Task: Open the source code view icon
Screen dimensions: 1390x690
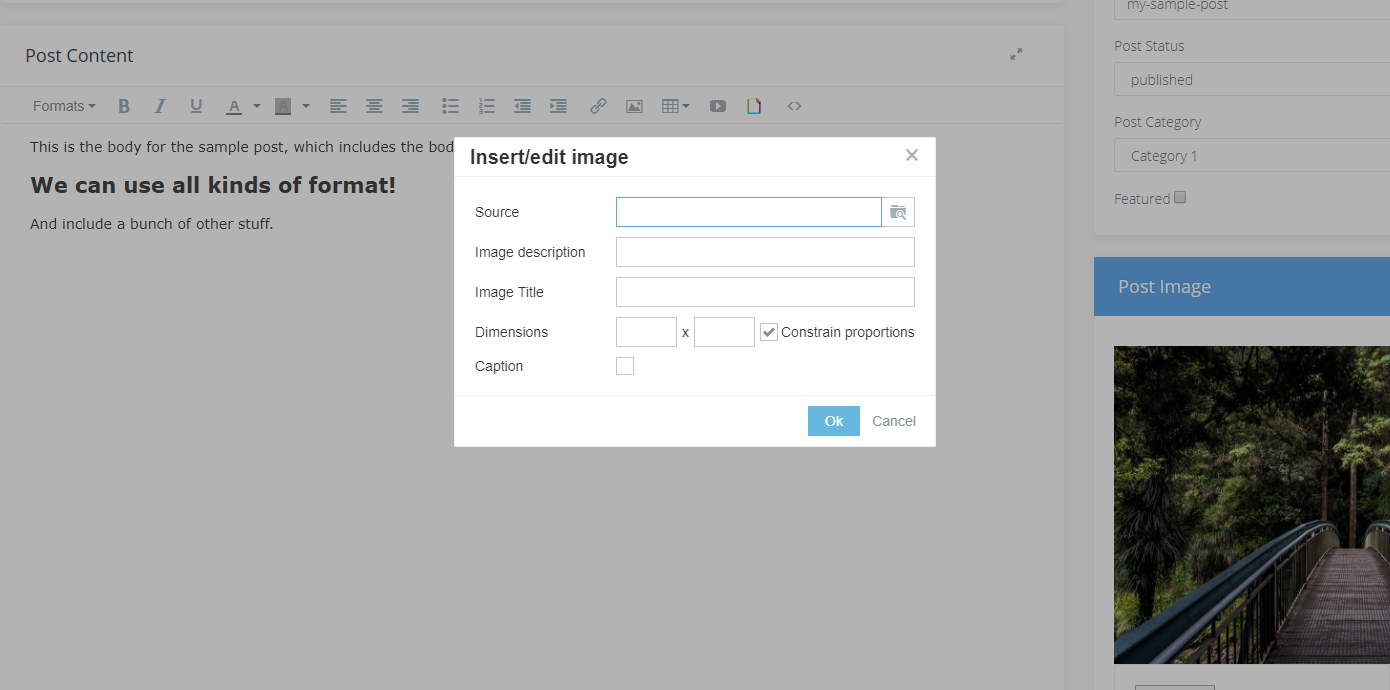Action: (x=794, y=106)
